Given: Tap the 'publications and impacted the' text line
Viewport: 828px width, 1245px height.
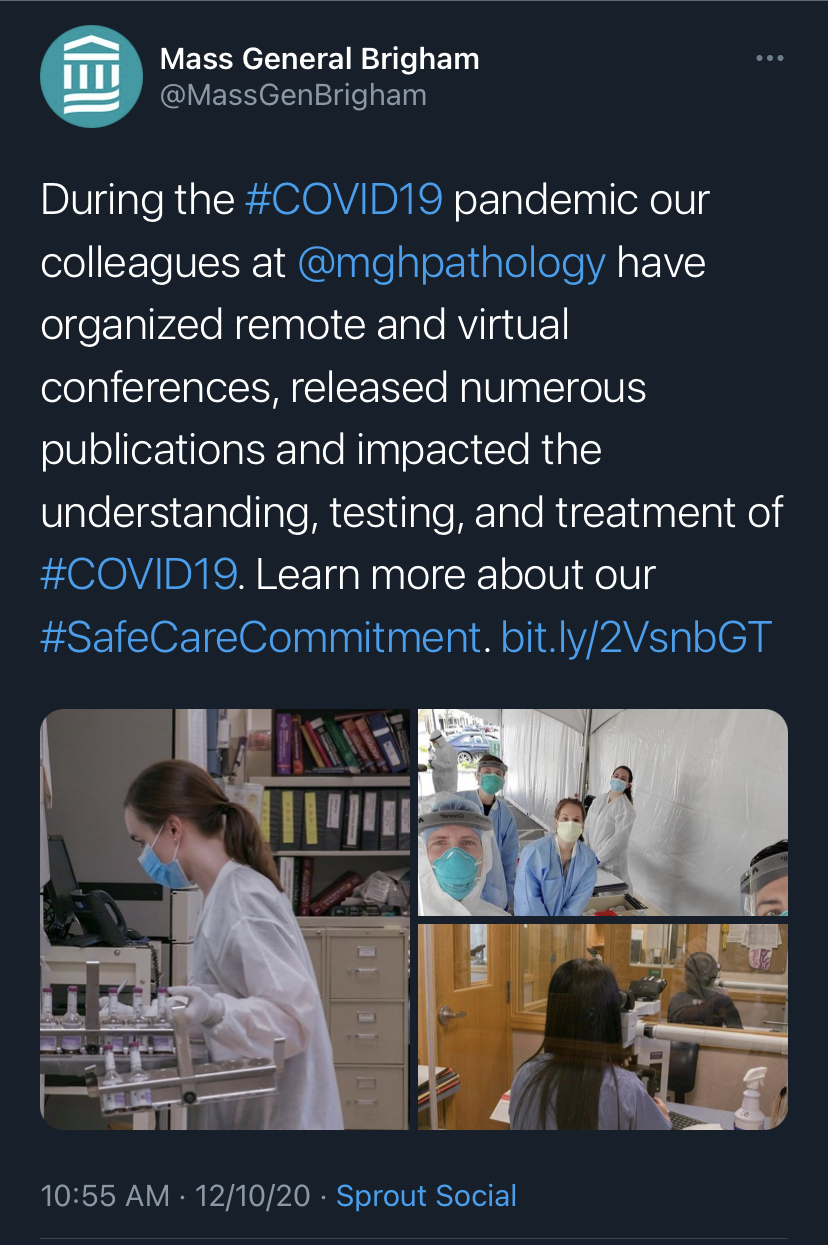Looking at the screenshot, I should pyautogui.click(x=321, y=450).
